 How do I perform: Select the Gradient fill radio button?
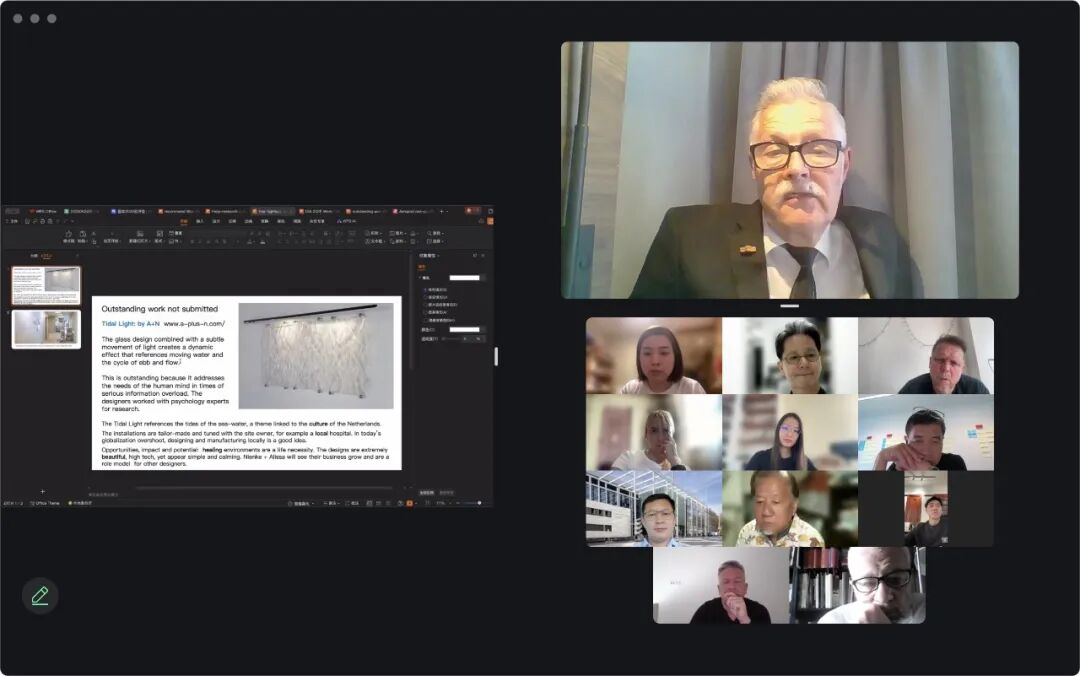pyautogui.click(x=425, y=297)
